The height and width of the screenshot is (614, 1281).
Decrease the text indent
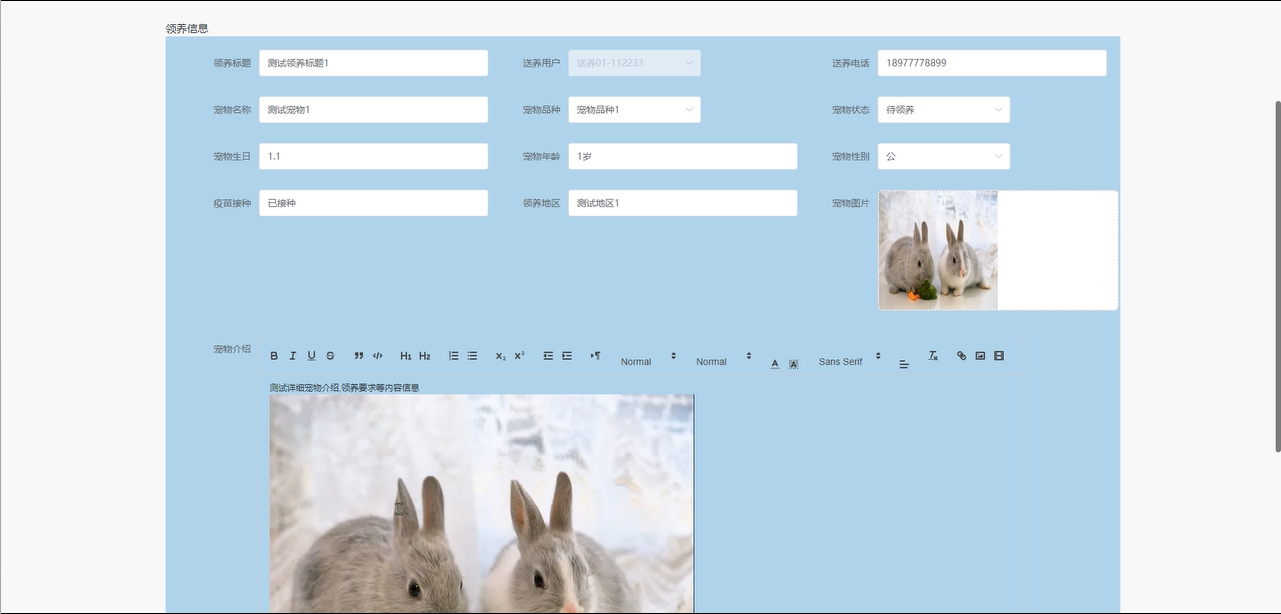(x=548, y=356)
